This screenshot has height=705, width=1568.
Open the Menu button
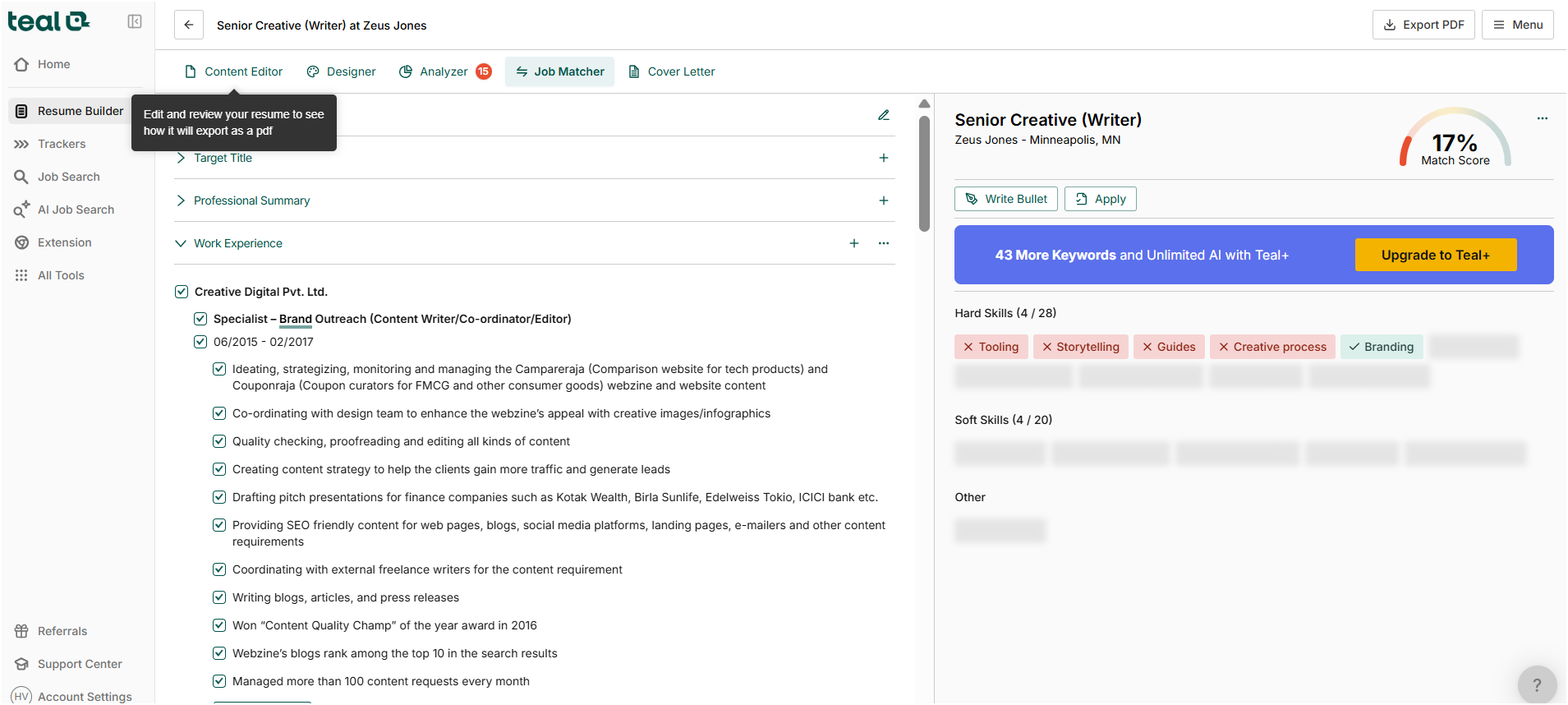click(x=1518, y=25)
